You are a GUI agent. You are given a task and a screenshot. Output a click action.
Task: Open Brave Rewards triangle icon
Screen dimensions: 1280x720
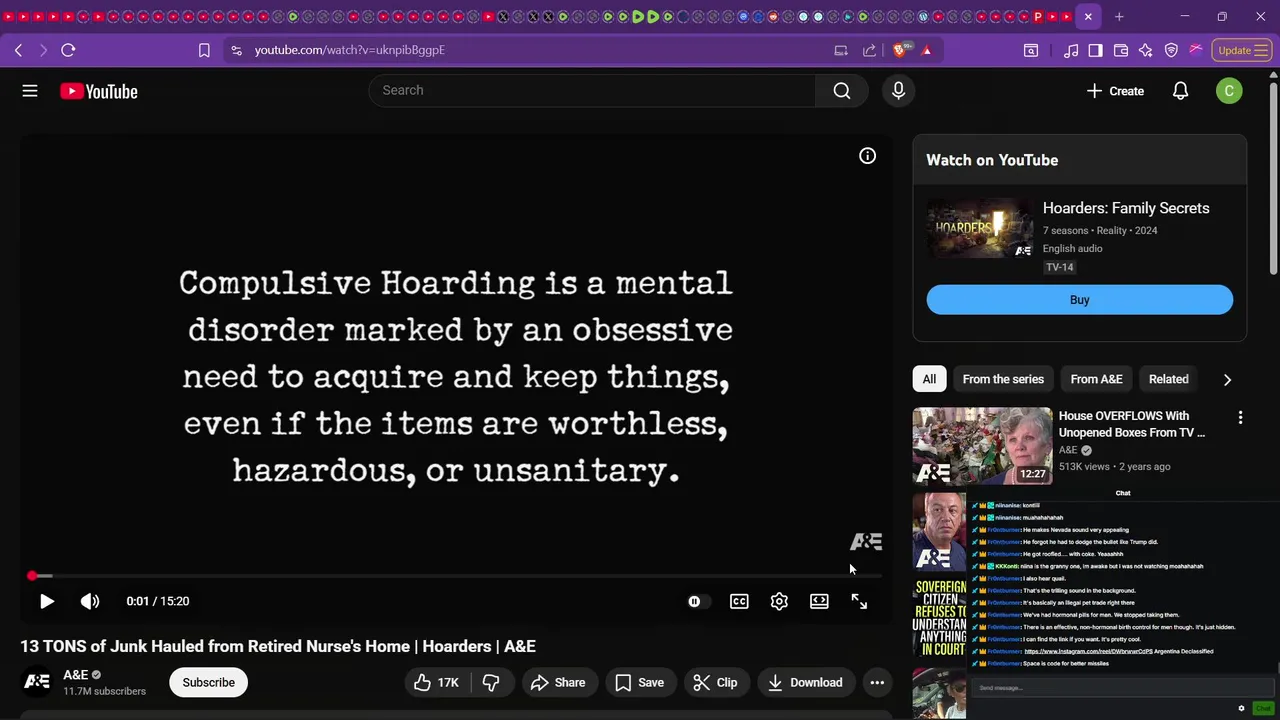pos(927,50)
